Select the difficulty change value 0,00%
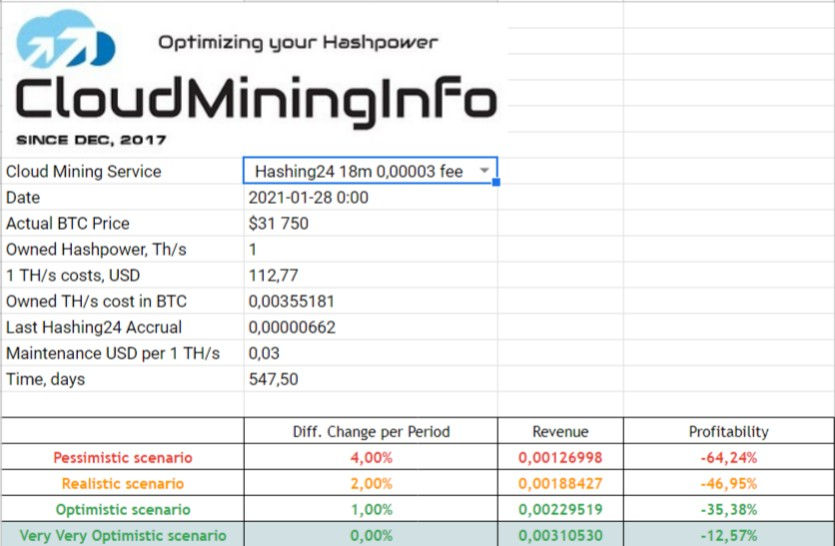The image size is (835, 546). (371, 535)
